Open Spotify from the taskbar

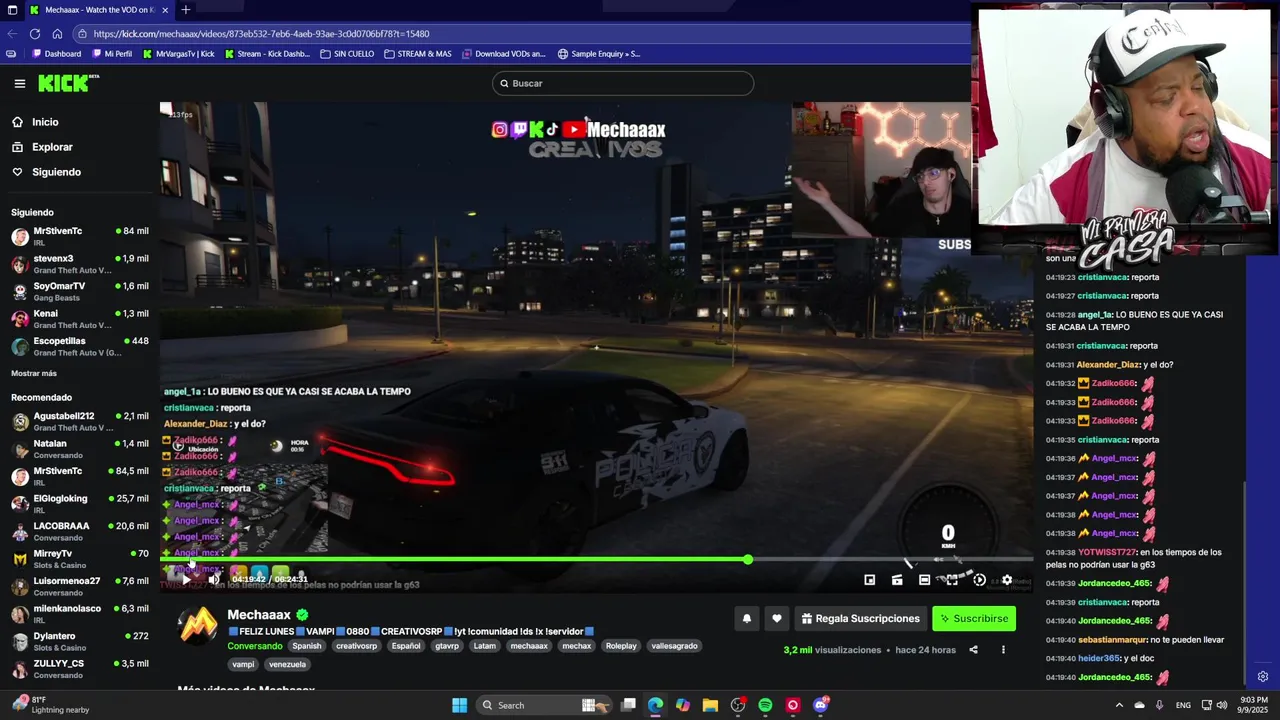pyautogui.click(x=765, y=705)
